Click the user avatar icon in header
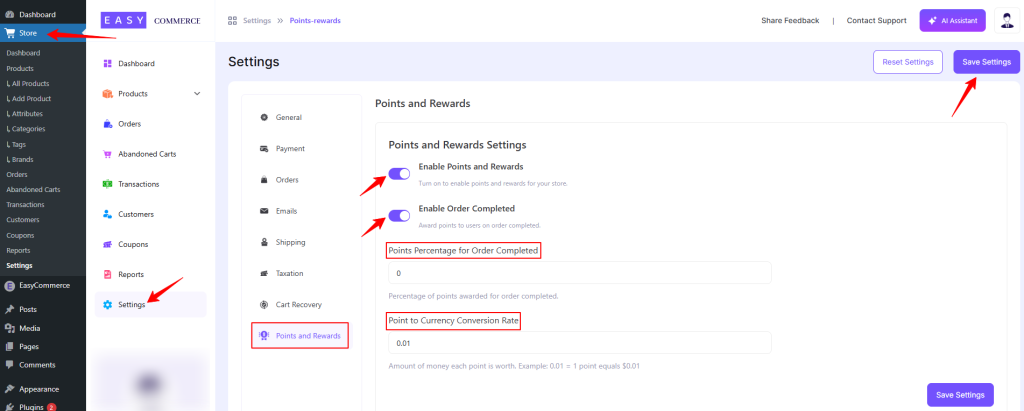 1006,20
